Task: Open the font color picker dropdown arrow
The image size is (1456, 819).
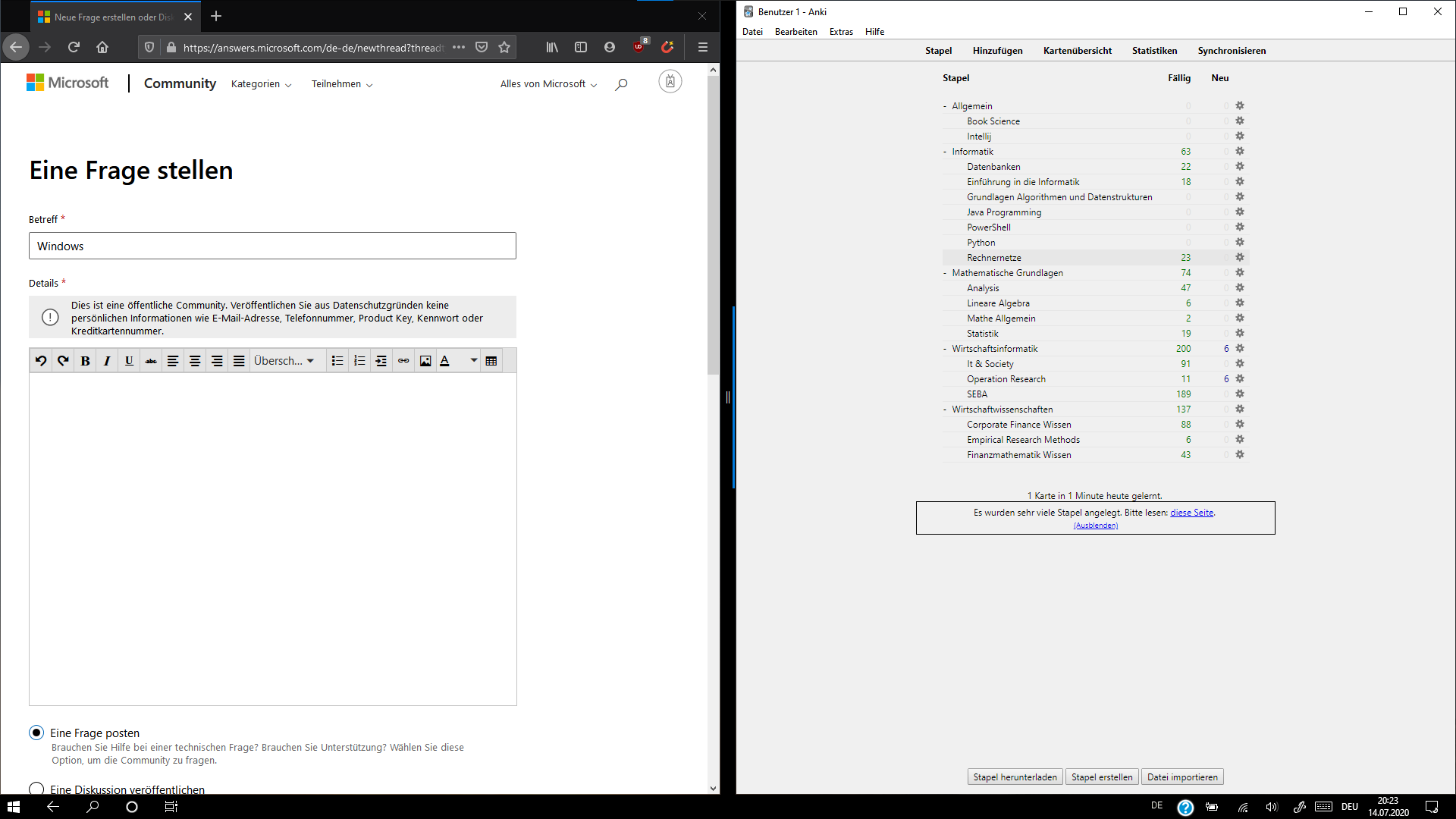Action: tap(473, 361)
